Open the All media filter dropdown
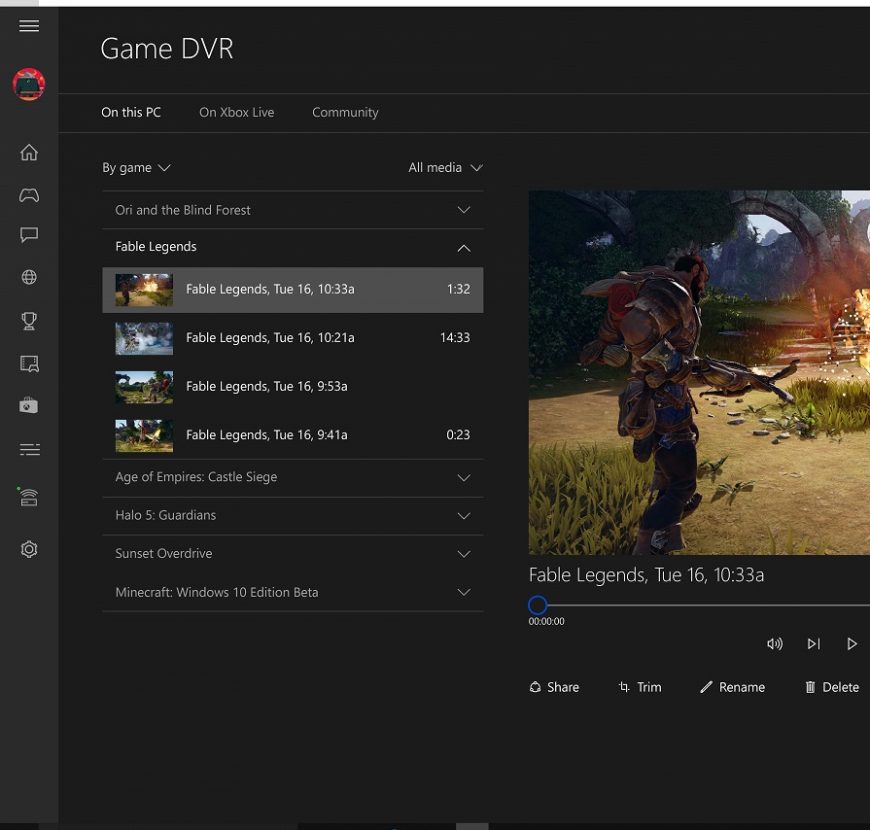Image resolution: width=870 pixels, height=830 pixels. 445,168
